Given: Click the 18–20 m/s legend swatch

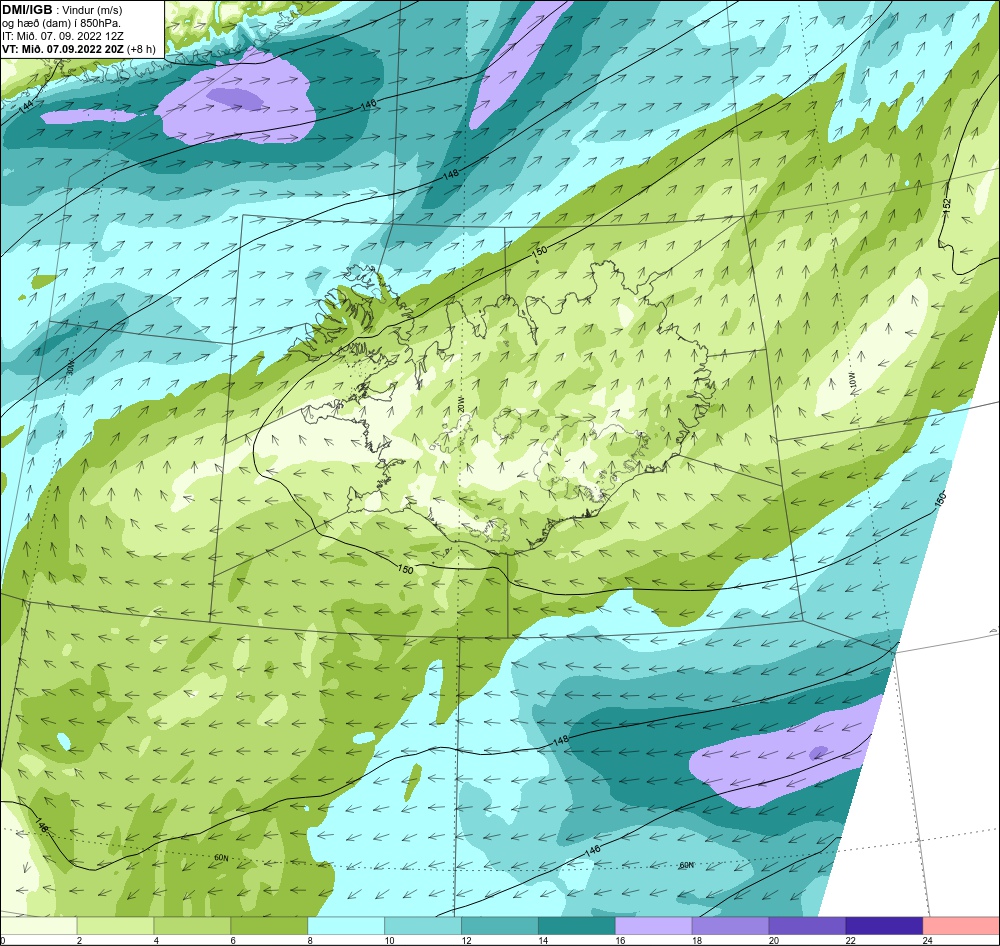Looking at the screenshot, I should (730, 926).
